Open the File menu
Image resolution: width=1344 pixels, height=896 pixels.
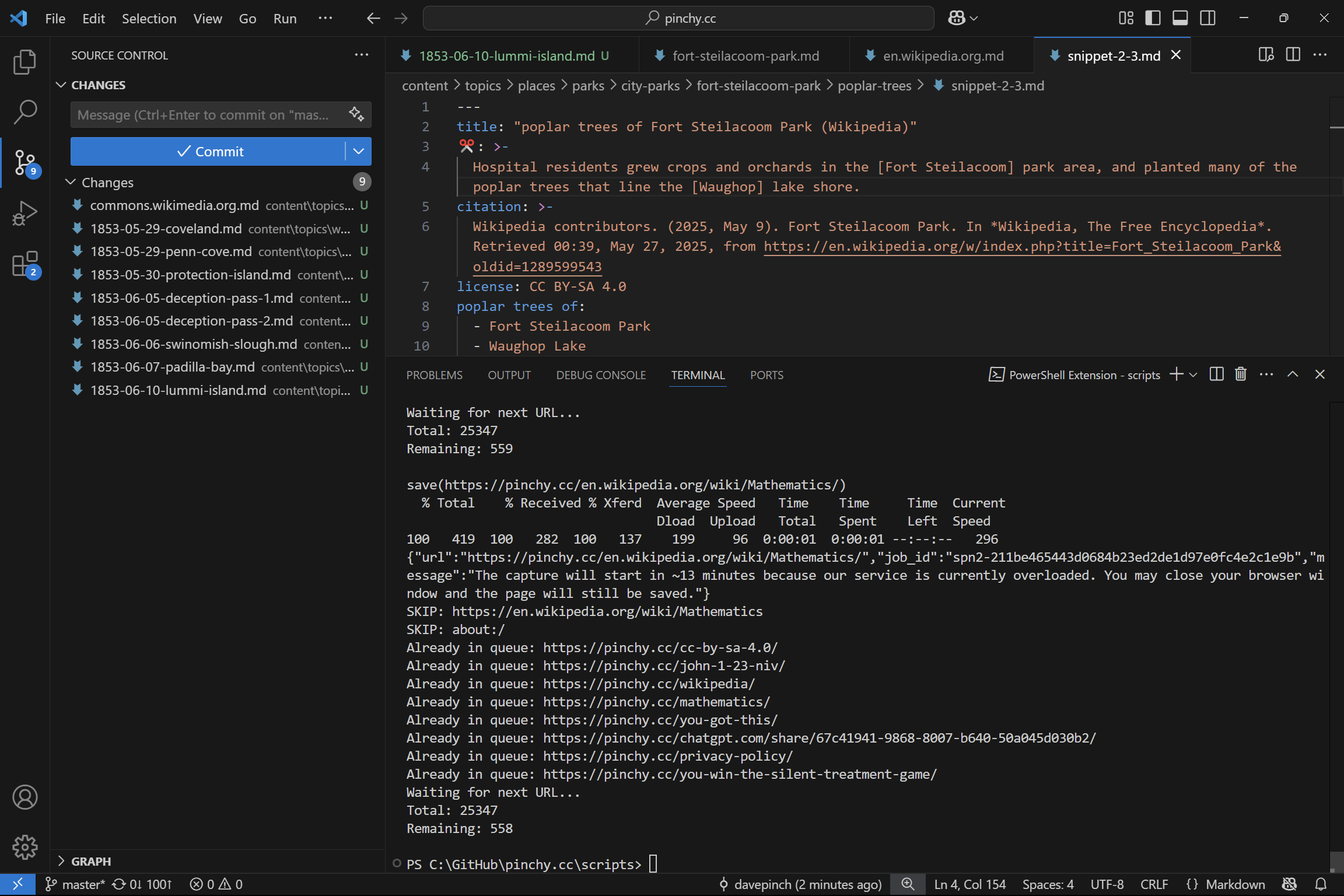tap(55, 19)
